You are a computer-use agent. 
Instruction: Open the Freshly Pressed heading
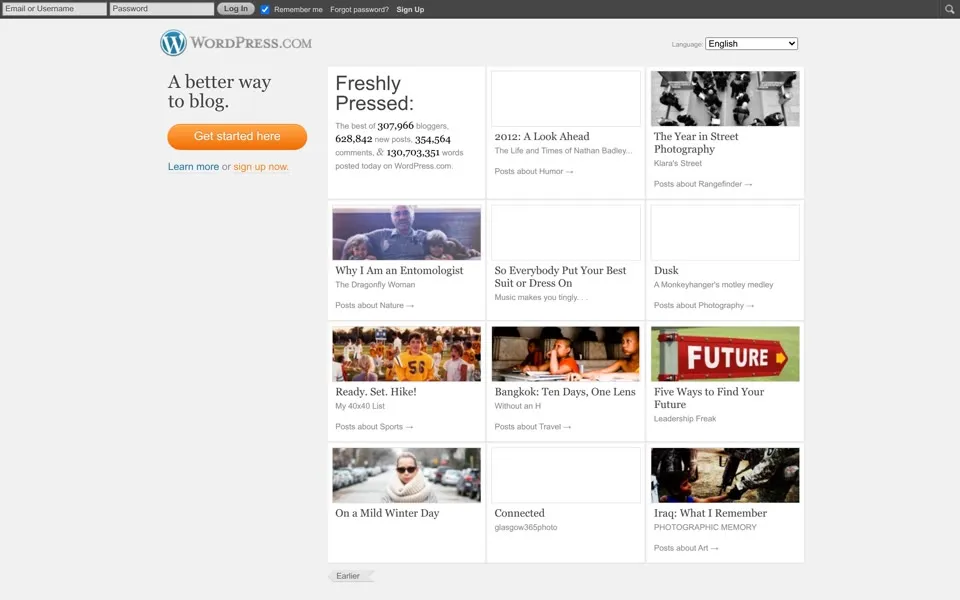coord(374,93)
